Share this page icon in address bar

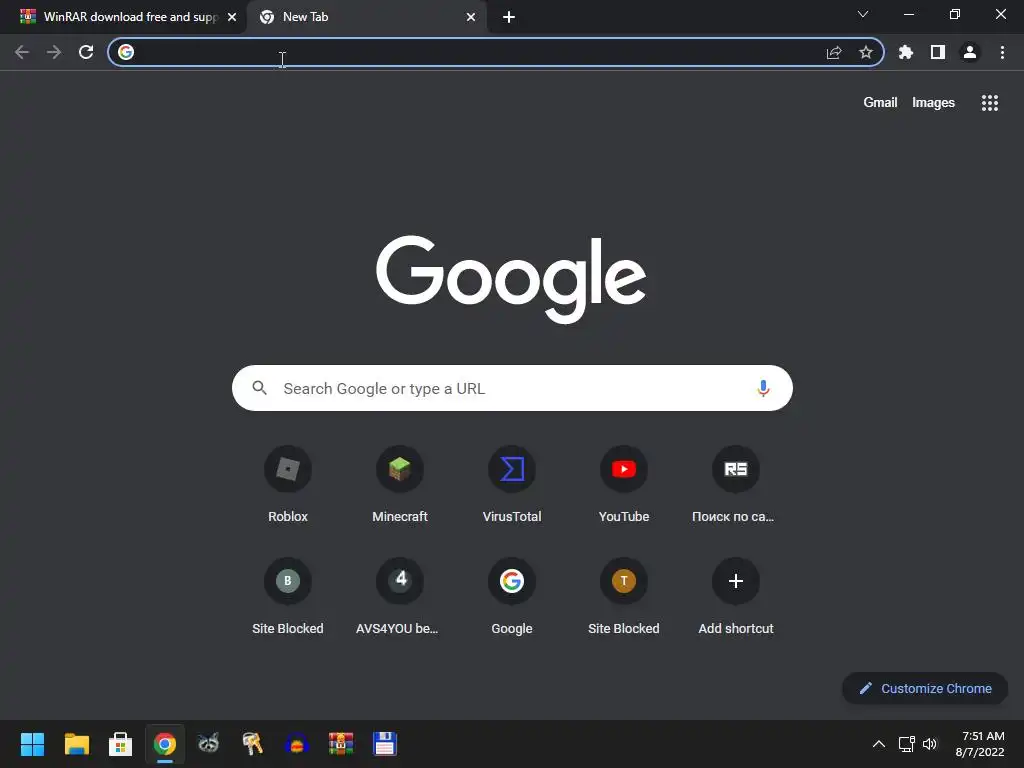coord(834,52)
